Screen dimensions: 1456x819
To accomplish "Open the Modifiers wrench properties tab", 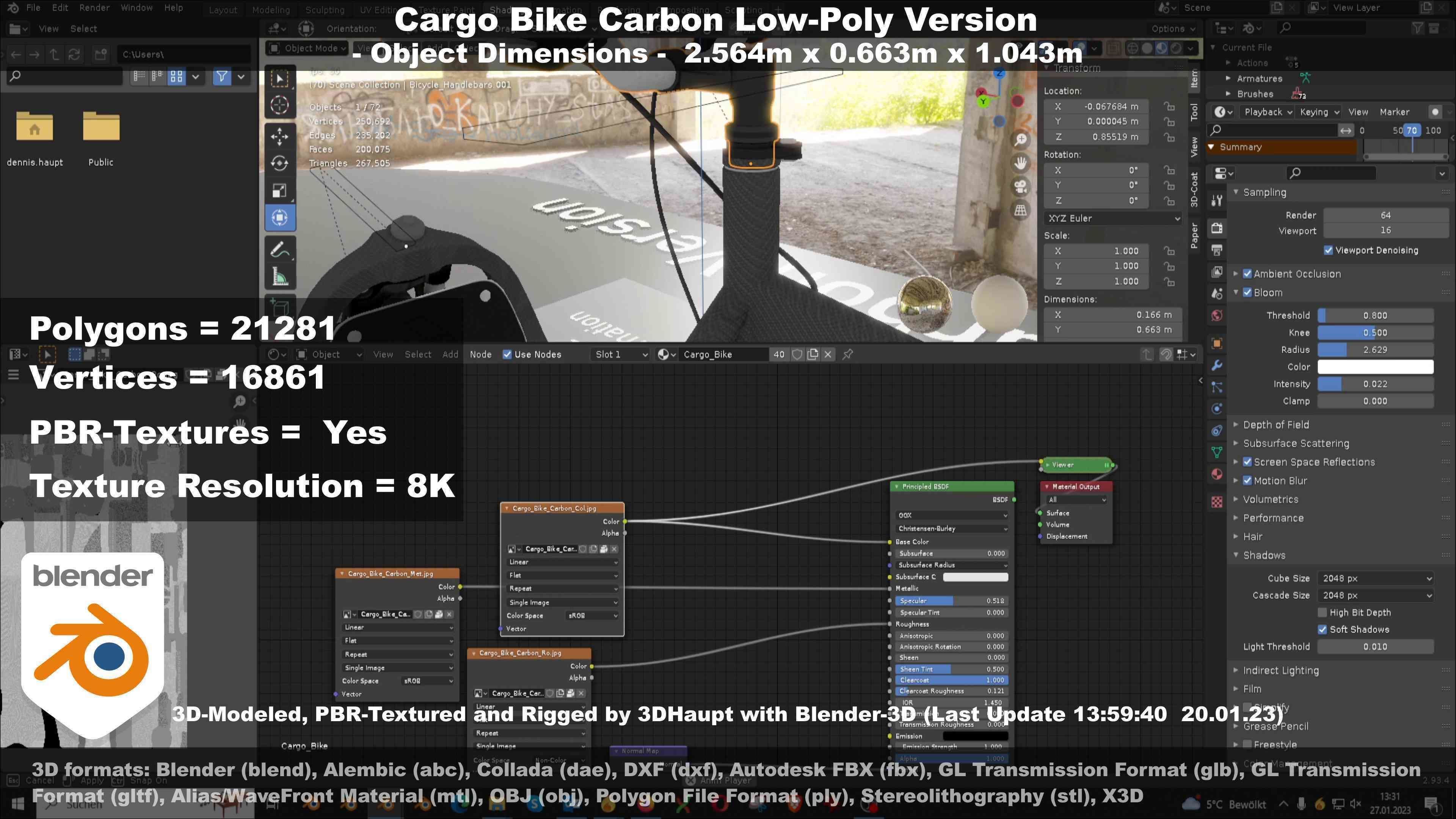I will pos(1217,365).
